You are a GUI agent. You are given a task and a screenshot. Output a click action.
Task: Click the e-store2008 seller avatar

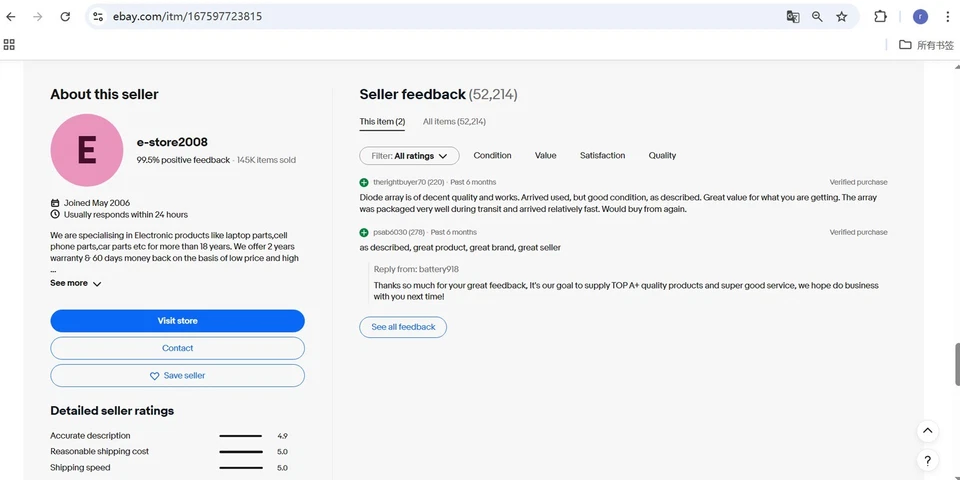87,150
